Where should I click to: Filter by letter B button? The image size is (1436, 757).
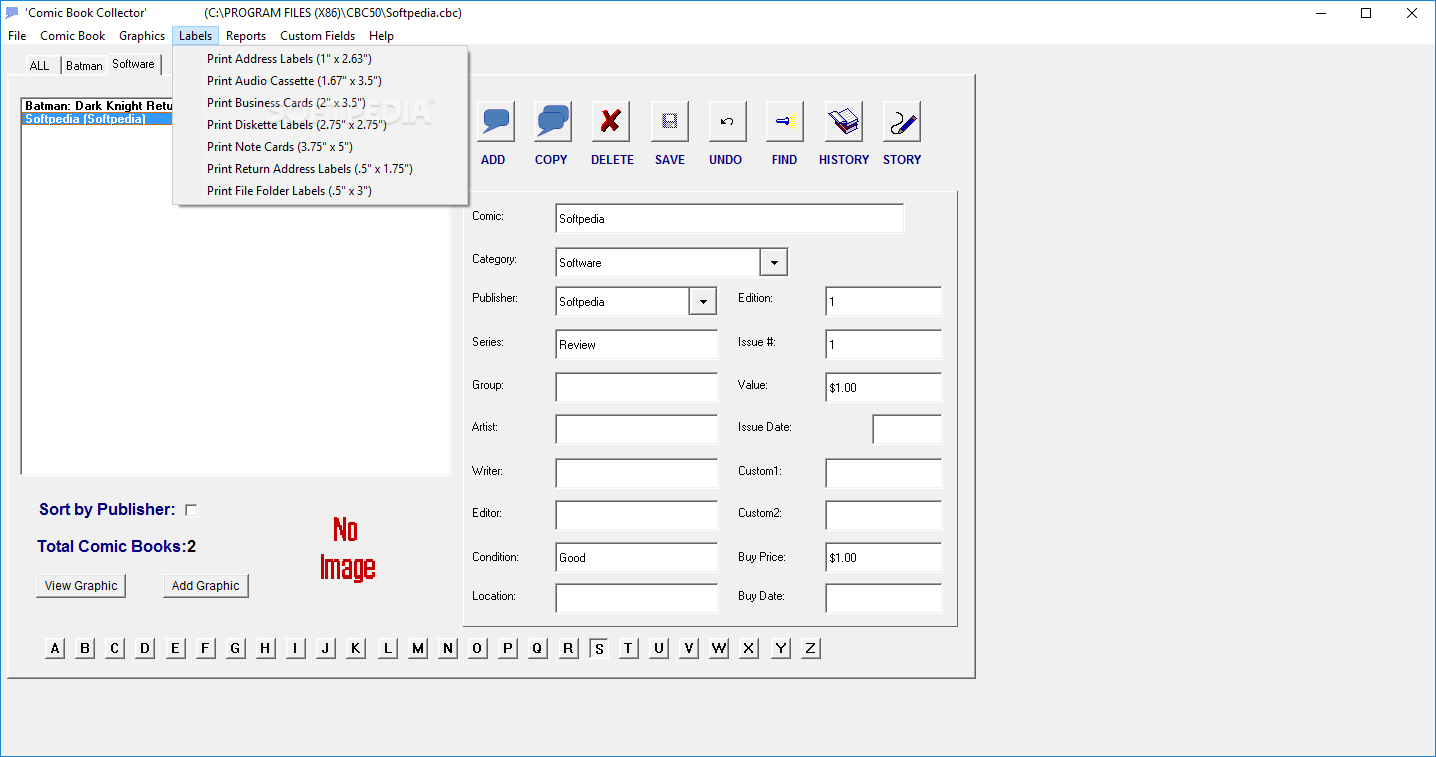click(85, 649)
